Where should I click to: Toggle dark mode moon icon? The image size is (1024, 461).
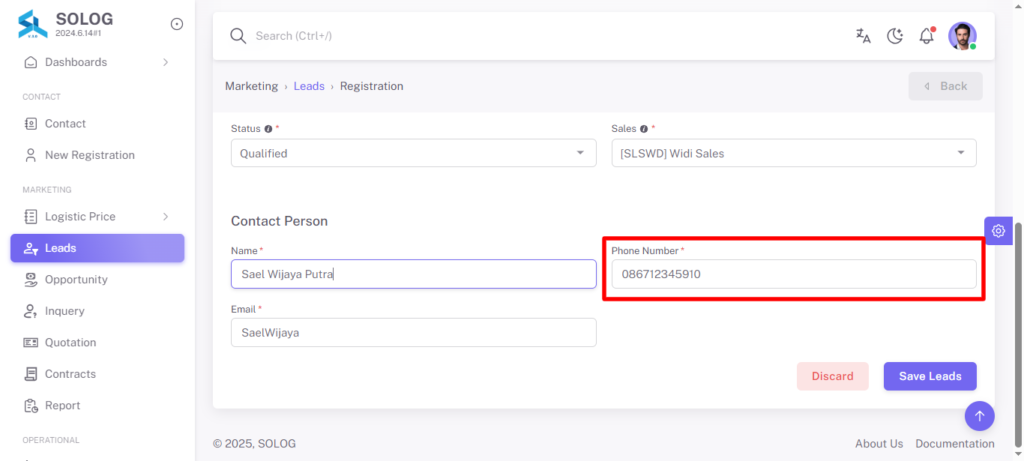[x=895, y=36]
